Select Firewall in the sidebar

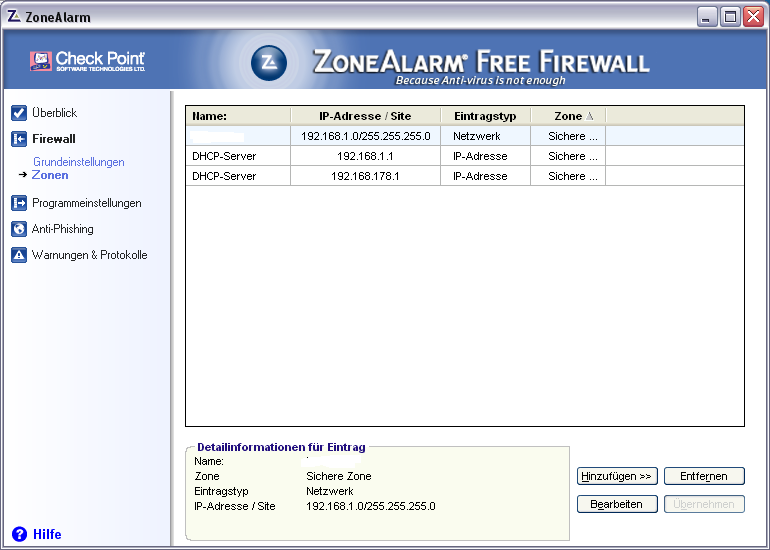point(54,139)
